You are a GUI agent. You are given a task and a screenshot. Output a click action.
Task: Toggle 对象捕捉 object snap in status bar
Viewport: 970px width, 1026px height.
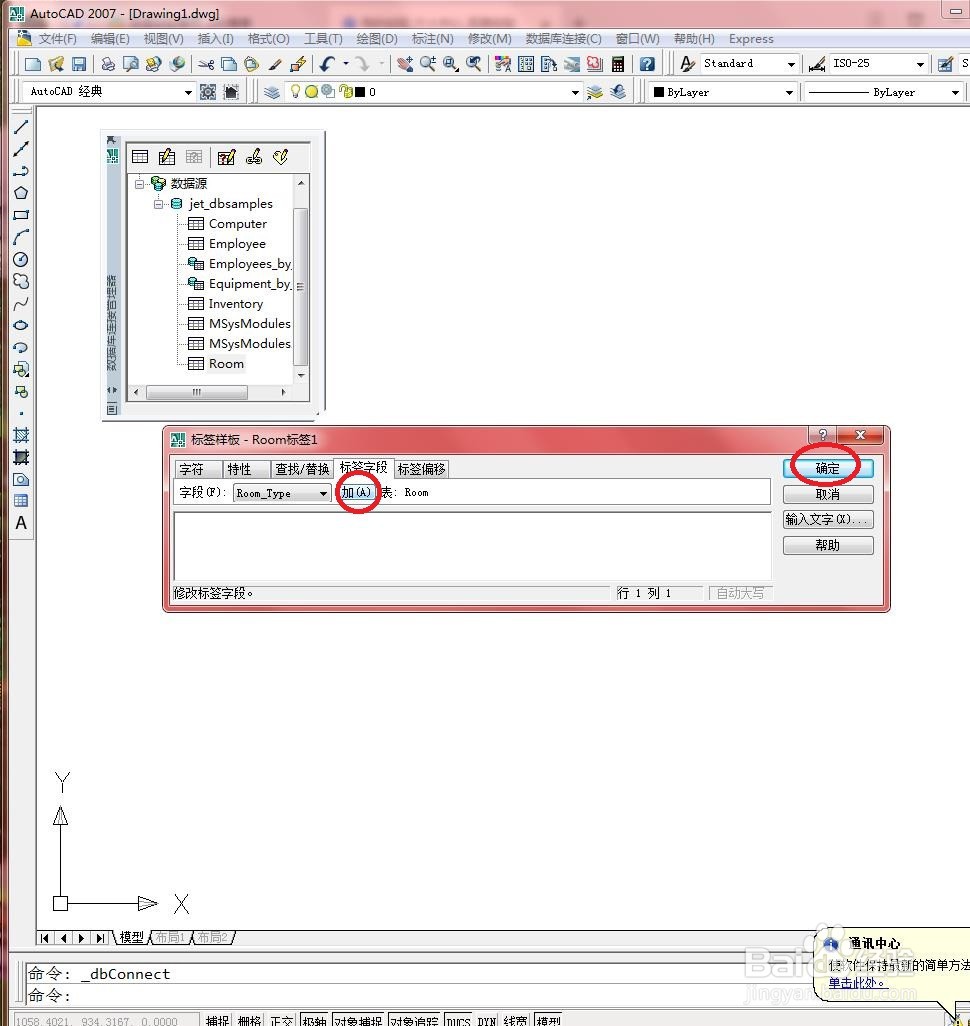(358, 1019)
